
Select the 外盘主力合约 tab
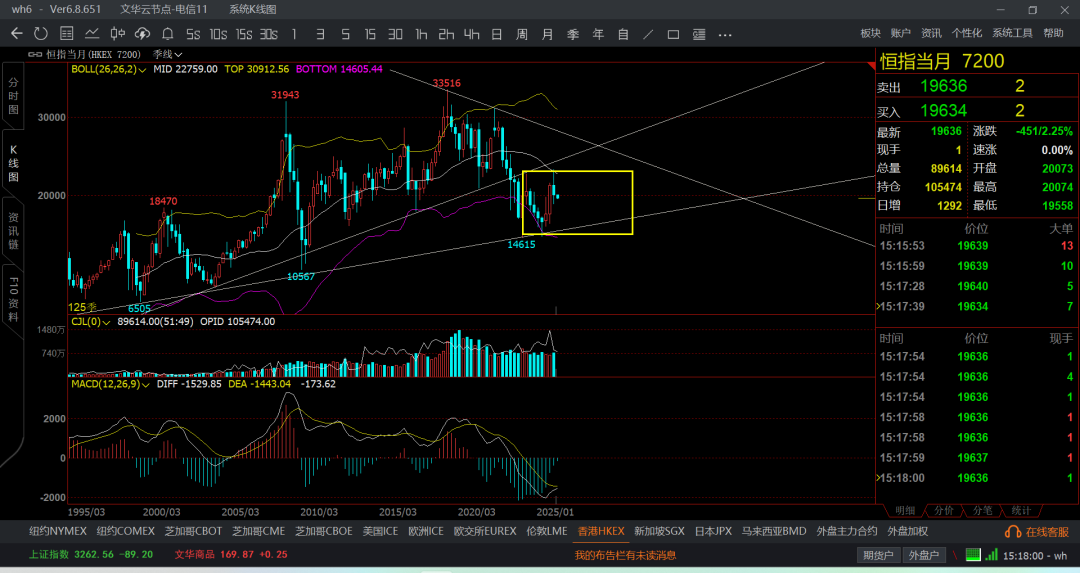[x=847, y=531]
